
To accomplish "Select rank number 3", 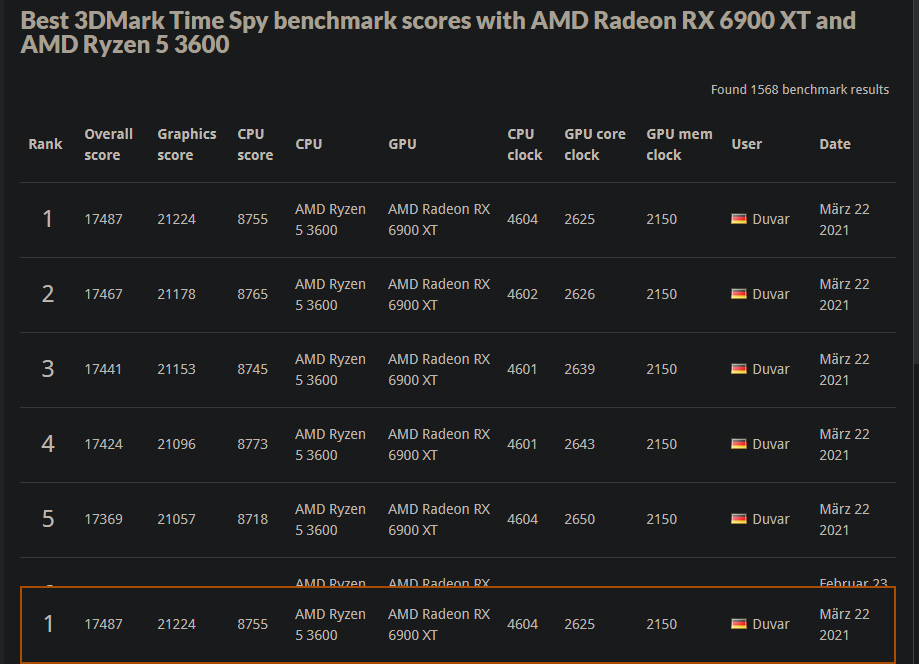I will (x=47, y=369).
